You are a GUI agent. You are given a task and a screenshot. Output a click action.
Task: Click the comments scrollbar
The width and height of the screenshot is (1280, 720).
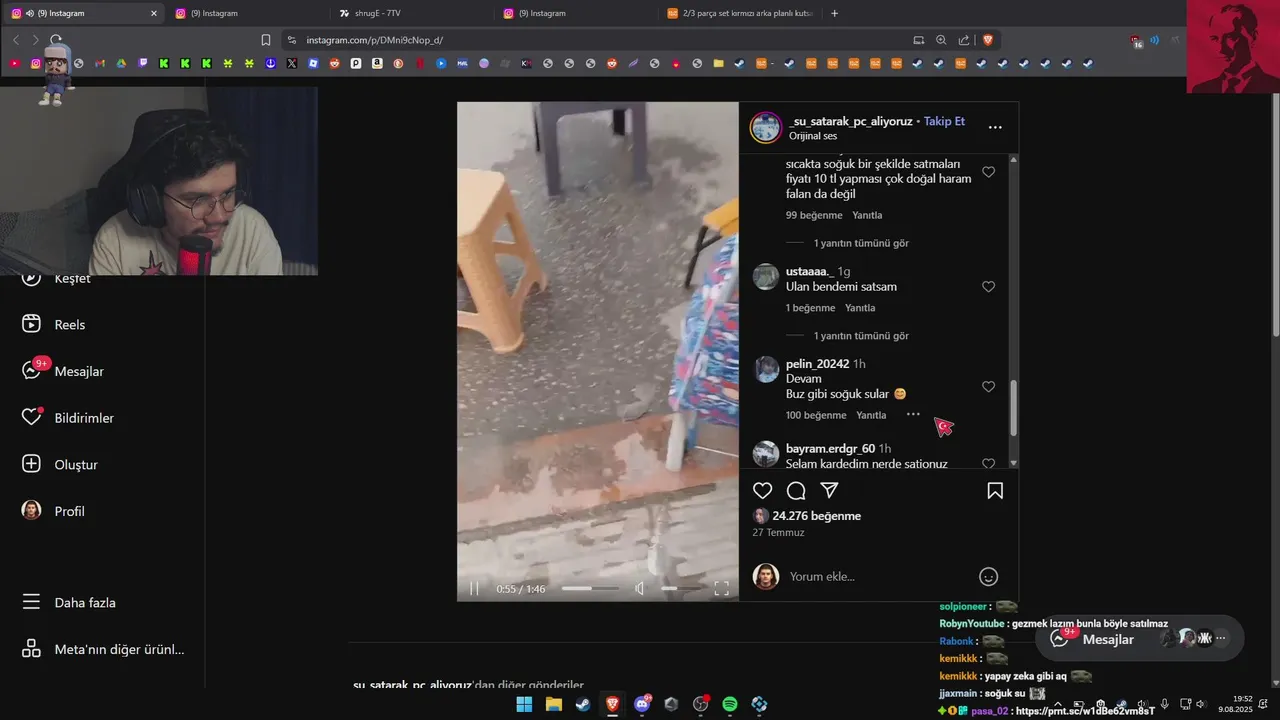1014,408
